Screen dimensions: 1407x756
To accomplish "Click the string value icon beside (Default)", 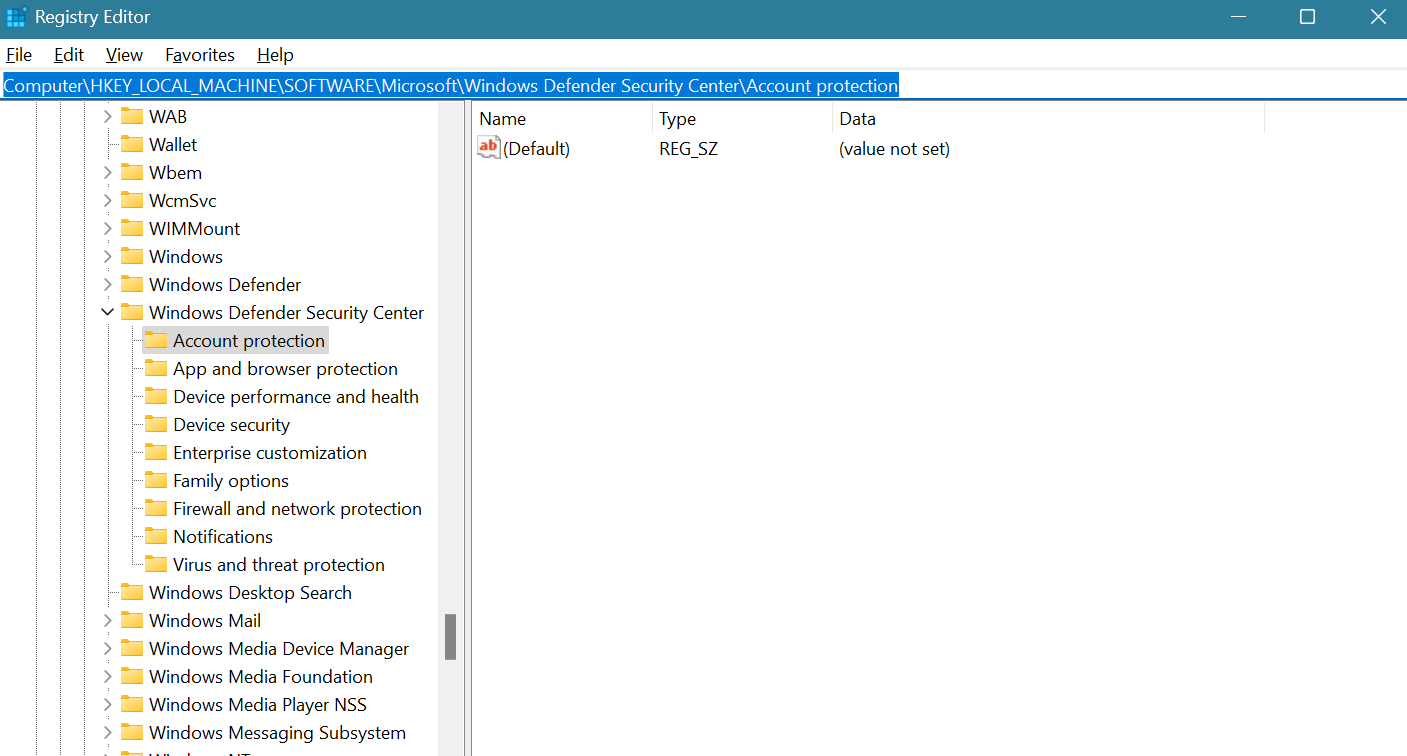I will [x=488, y=148].
